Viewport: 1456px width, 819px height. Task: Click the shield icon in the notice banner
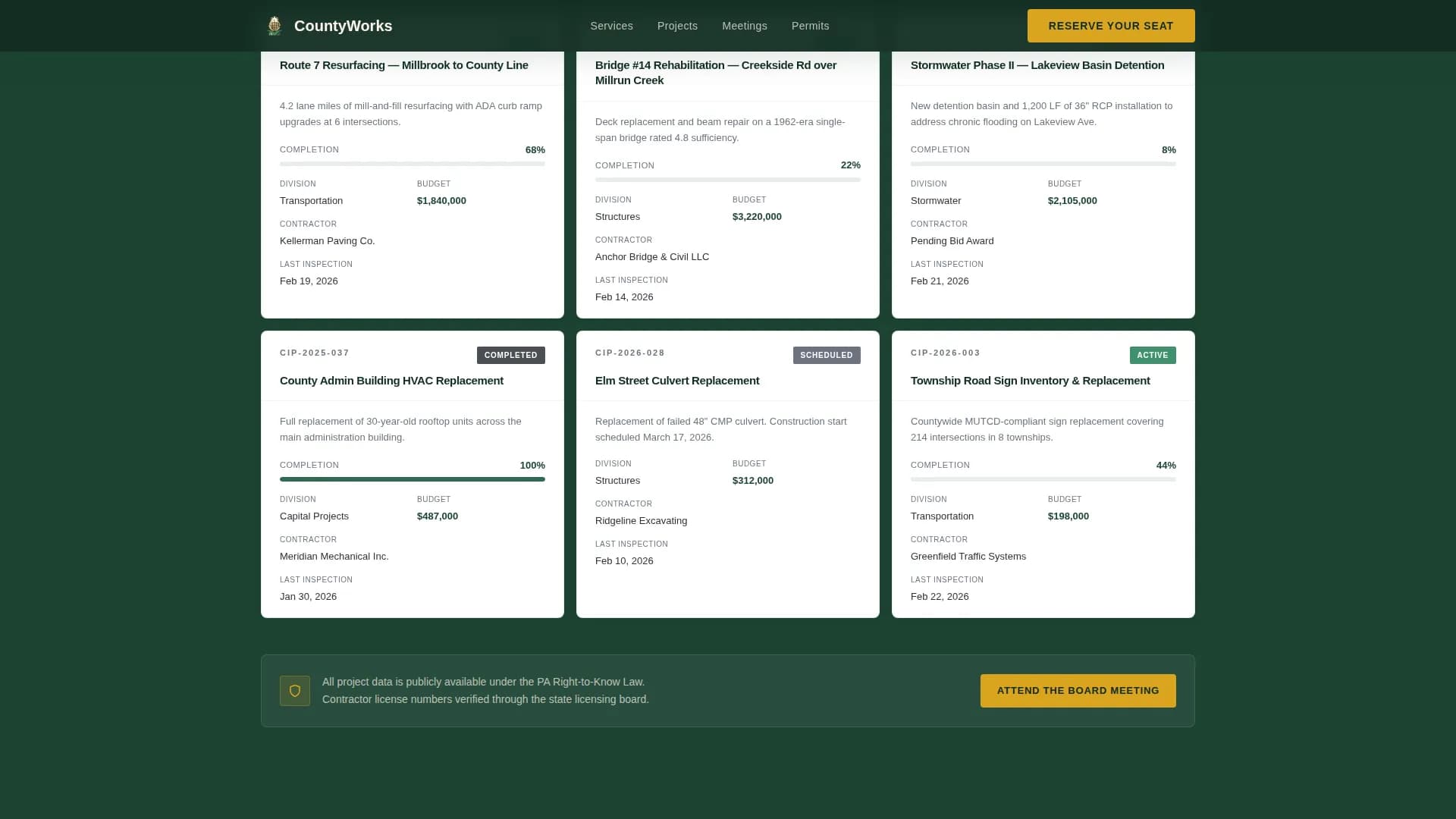pos(295,691)
